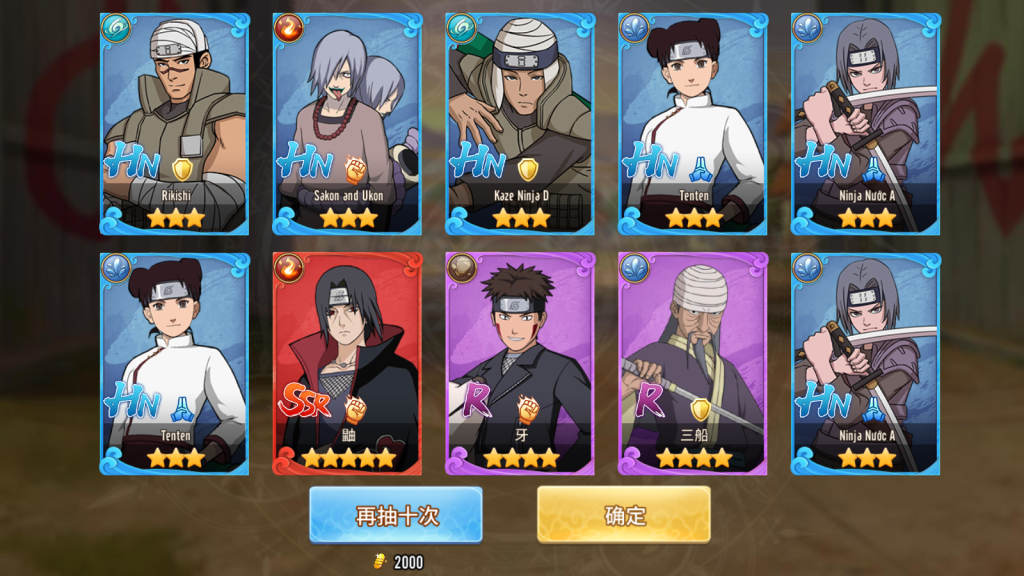Viewport: 1024px width, 576px height.
Task: Select the Rikishi ninja card
Action: click(174, 124)
